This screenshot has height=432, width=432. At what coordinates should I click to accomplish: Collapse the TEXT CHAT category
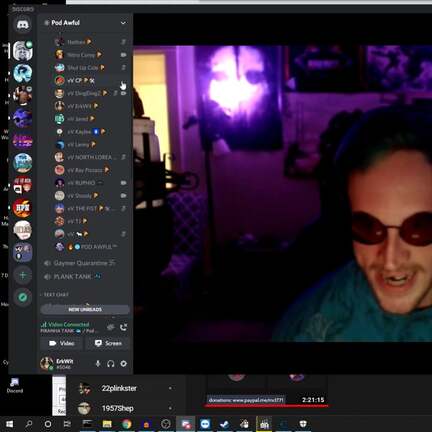pyautogui.click(x=55, y=295)
